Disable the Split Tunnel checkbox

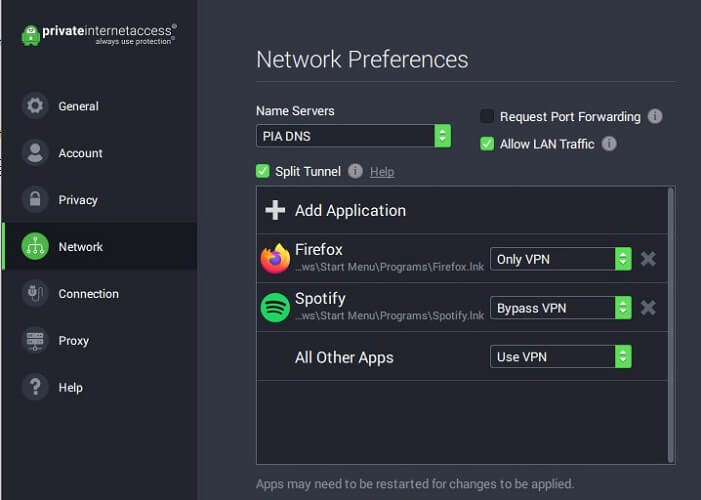263,171
